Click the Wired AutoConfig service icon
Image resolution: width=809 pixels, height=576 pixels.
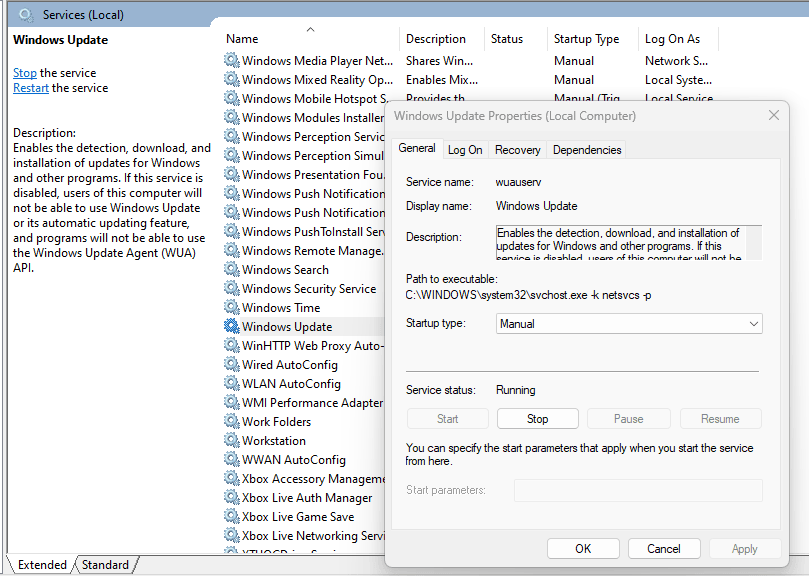[x=231, y=364]
